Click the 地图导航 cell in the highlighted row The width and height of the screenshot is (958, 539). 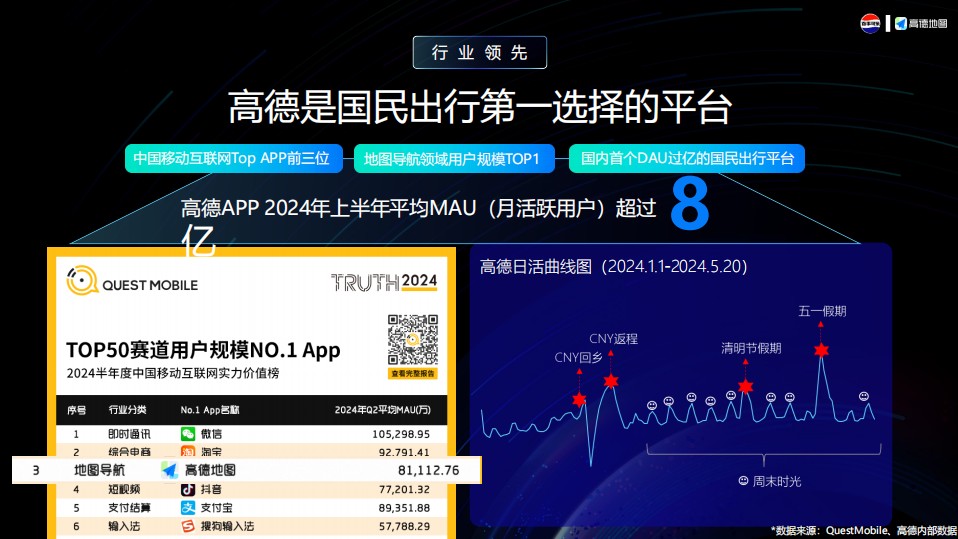(x=99, y=470)
